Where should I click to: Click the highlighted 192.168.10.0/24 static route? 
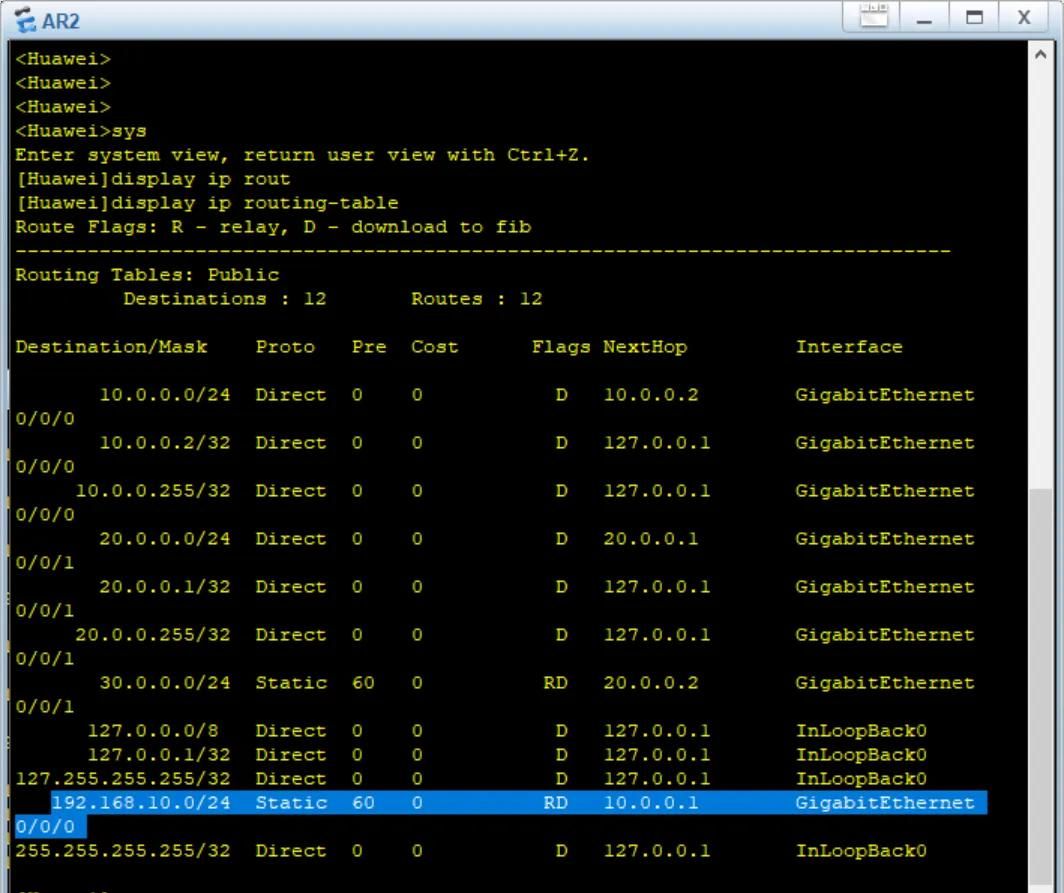[141, 803]
